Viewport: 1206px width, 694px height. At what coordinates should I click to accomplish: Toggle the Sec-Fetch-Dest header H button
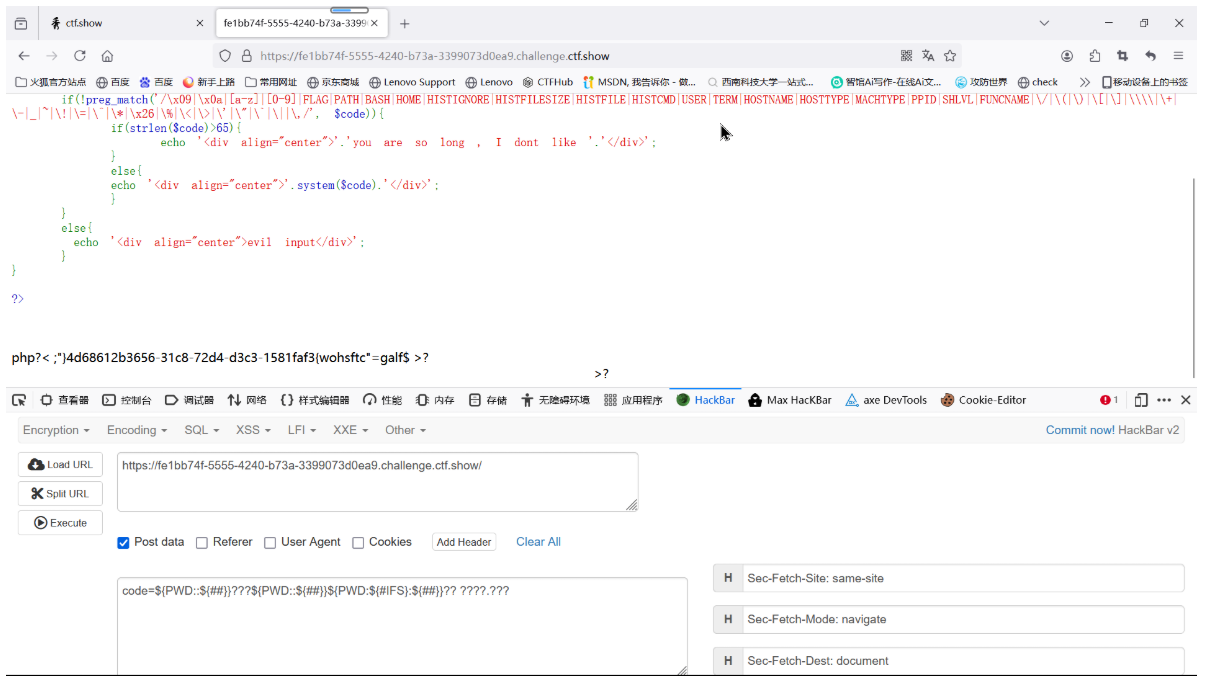click(x=728, y=660)
